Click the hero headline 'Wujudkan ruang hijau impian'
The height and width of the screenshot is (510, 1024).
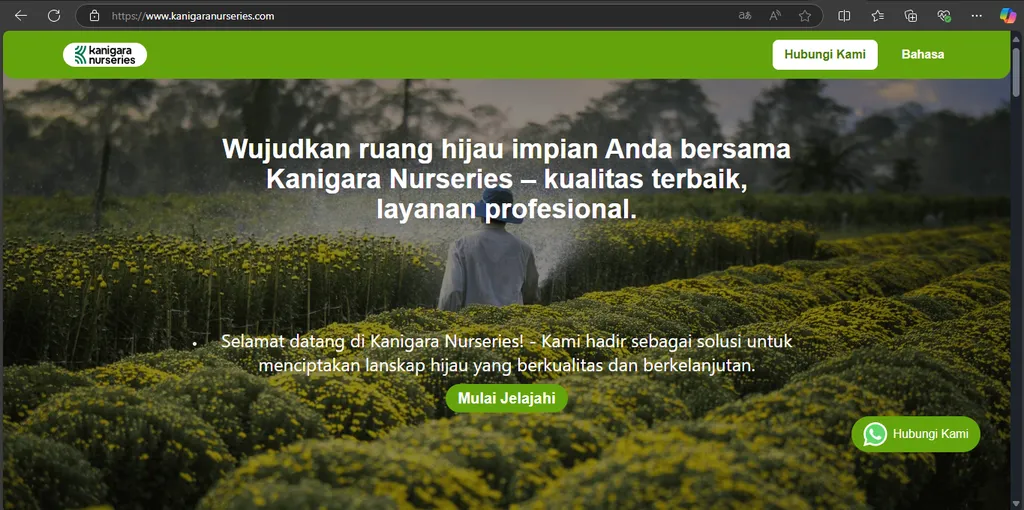[x=506, y=179]
